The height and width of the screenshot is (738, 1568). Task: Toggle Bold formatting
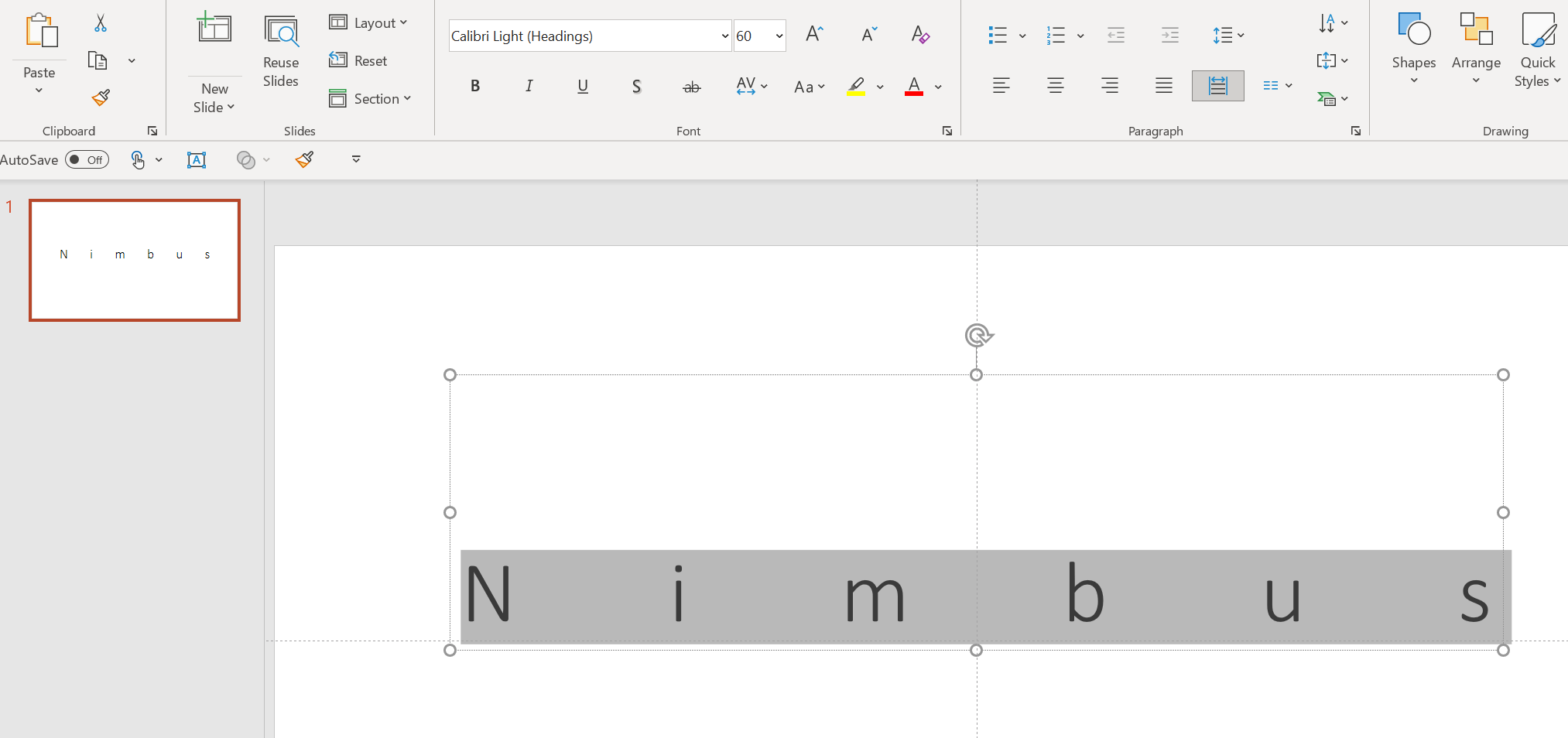coord(475,87)
